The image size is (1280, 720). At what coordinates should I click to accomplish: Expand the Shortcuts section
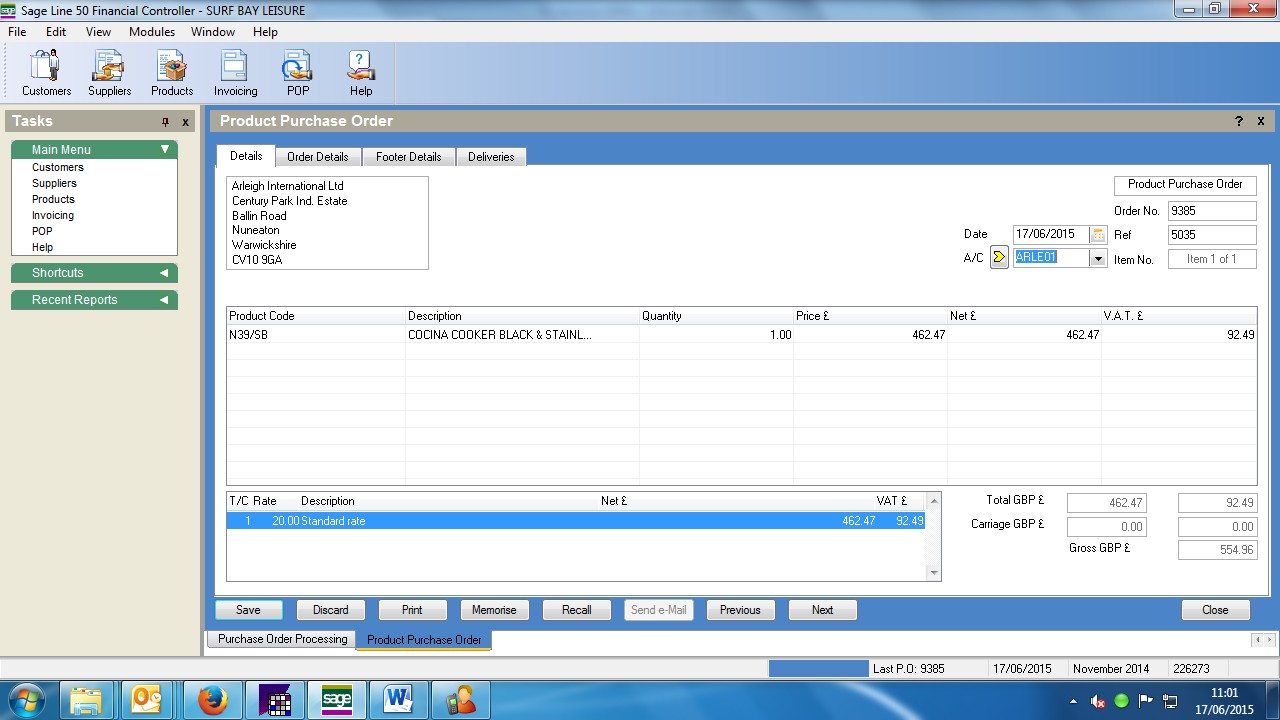point(164,273)
